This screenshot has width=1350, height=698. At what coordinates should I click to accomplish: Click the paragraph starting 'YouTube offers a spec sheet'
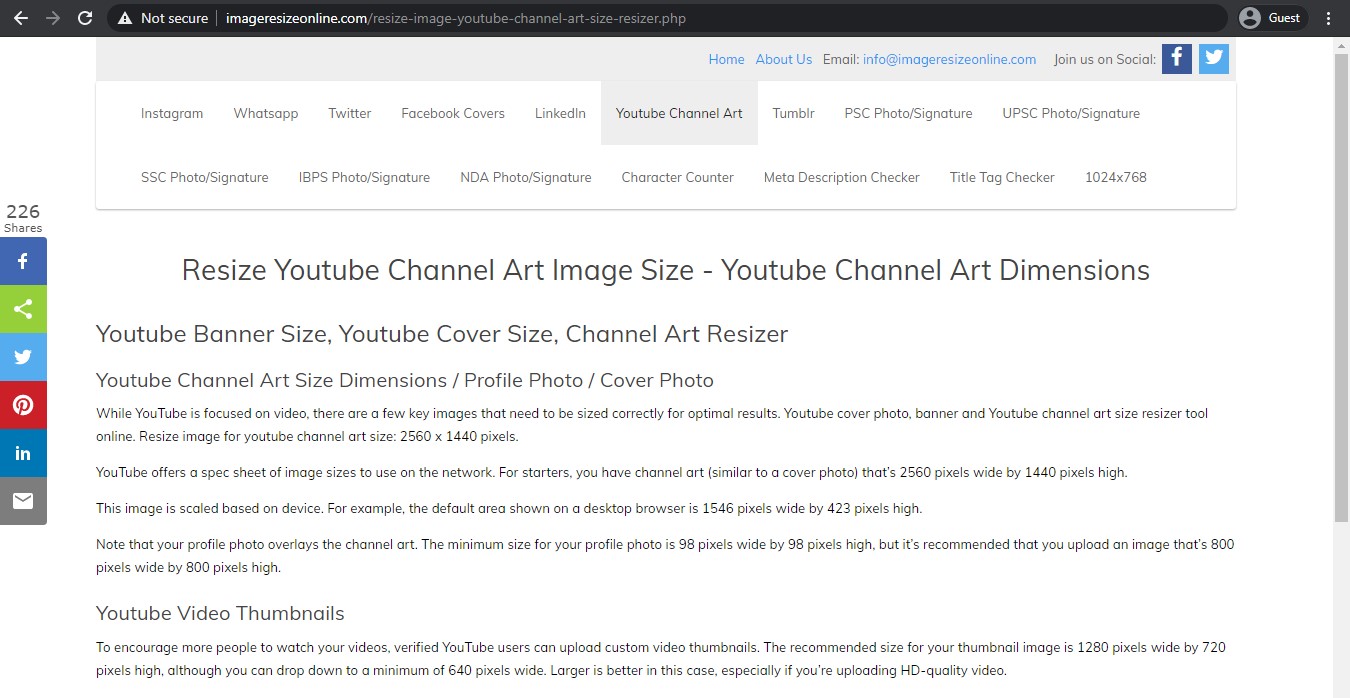coord(611,472)
